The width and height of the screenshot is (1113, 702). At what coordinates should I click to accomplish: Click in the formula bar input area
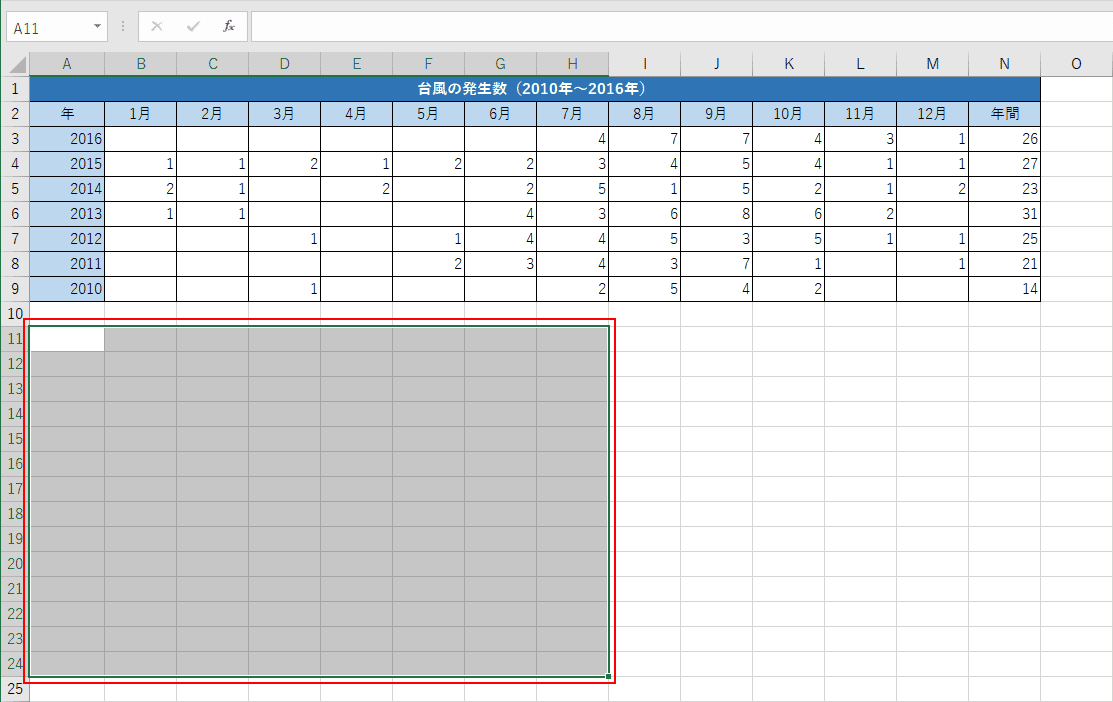[x=681, y=26]
